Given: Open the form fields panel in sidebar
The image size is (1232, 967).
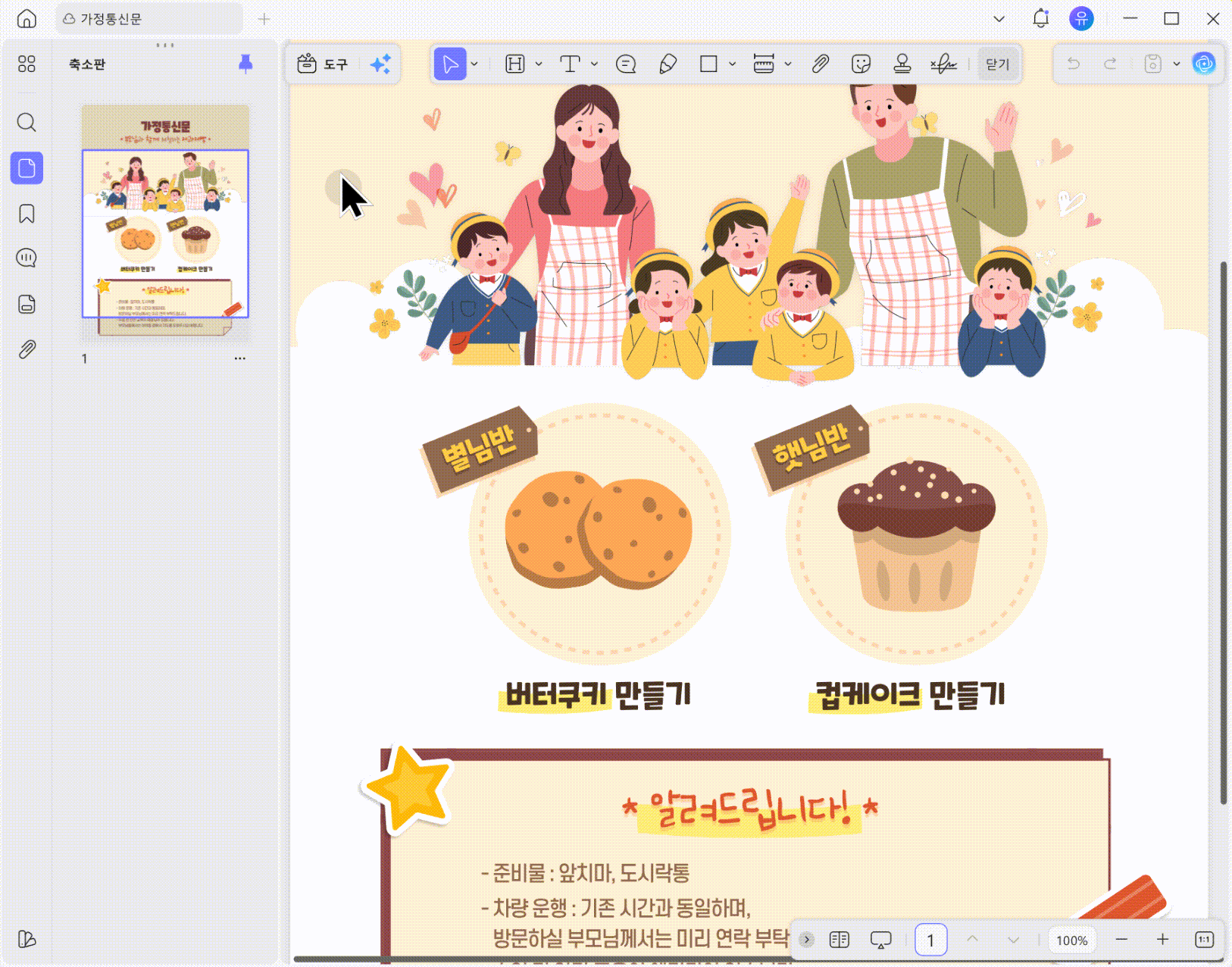Looking at the screenshot, I should (x=27, y=304).
